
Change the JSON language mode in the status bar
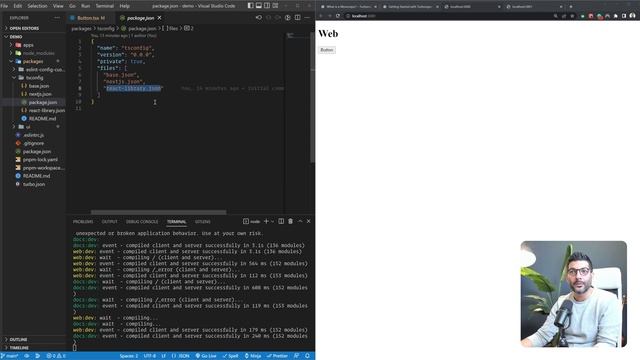click(x=181, y=356)
